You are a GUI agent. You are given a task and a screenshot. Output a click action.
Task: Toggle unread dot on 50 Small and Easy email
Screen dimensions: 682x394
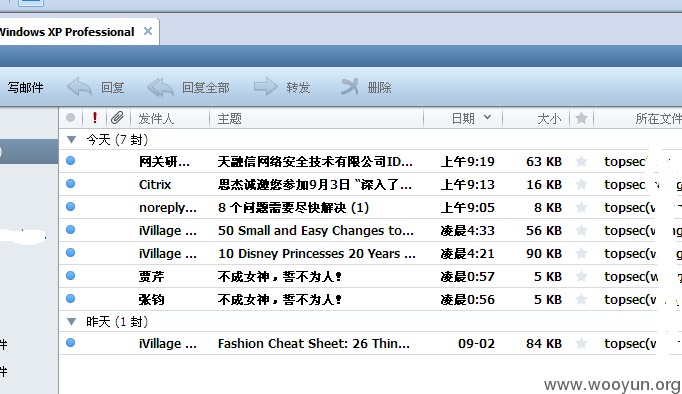pos(70,230)
